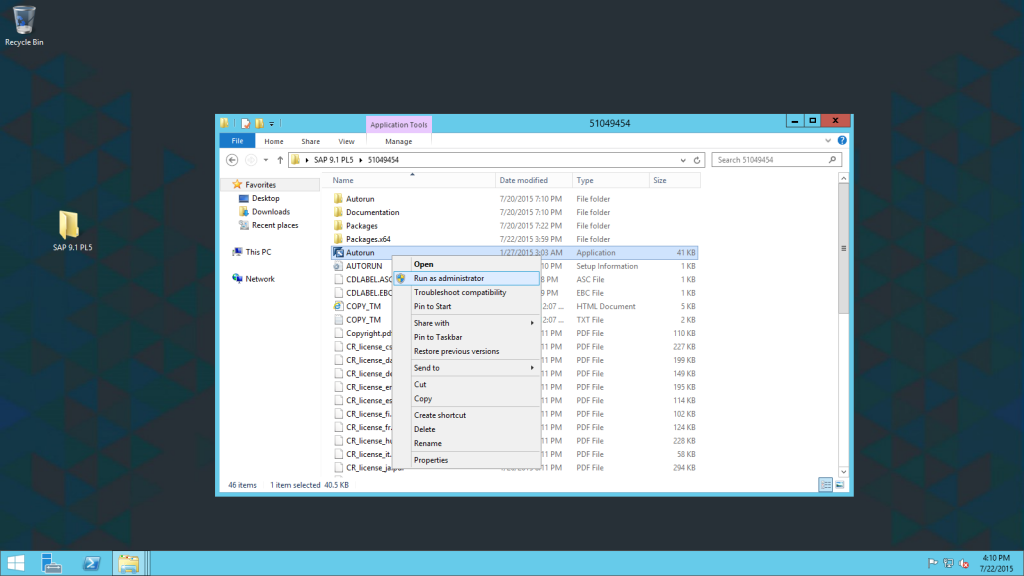Sort by the Size column header
Screen dimensions: 1024x576
tap(675, 180)
